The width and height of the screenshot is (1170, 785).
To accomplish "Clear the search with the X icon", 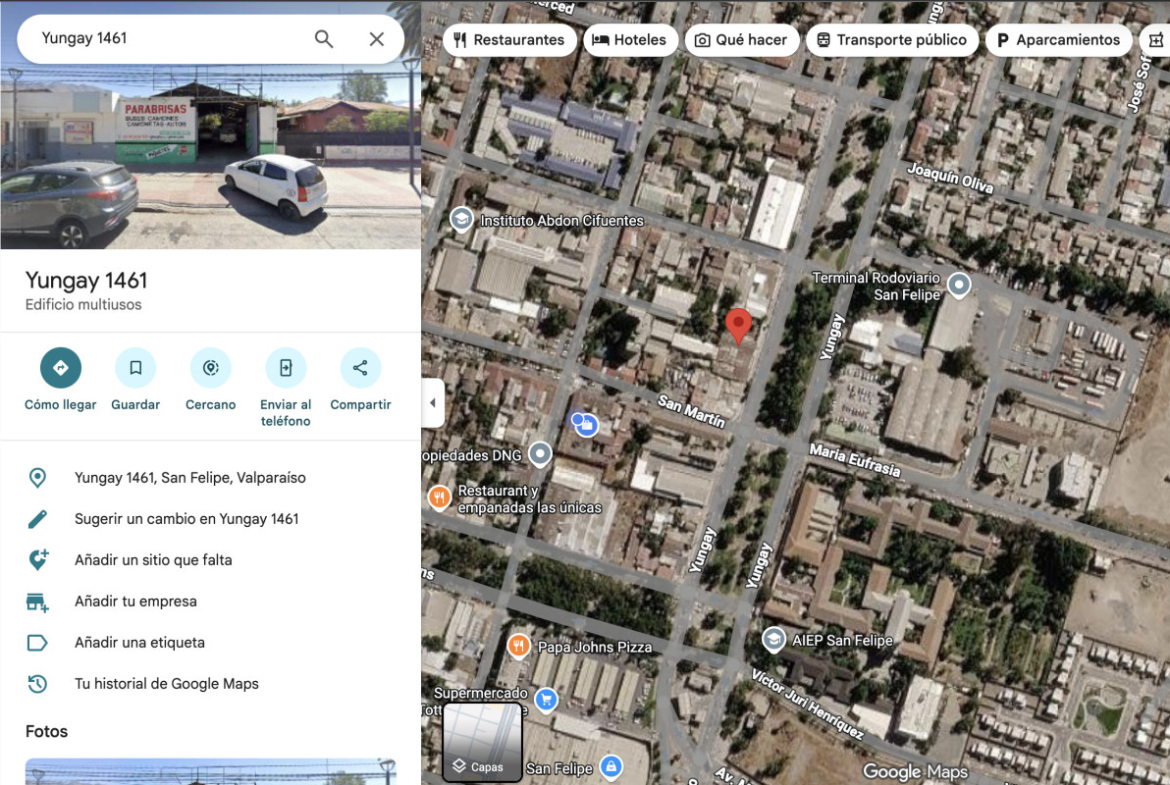I will pos(377,39).
